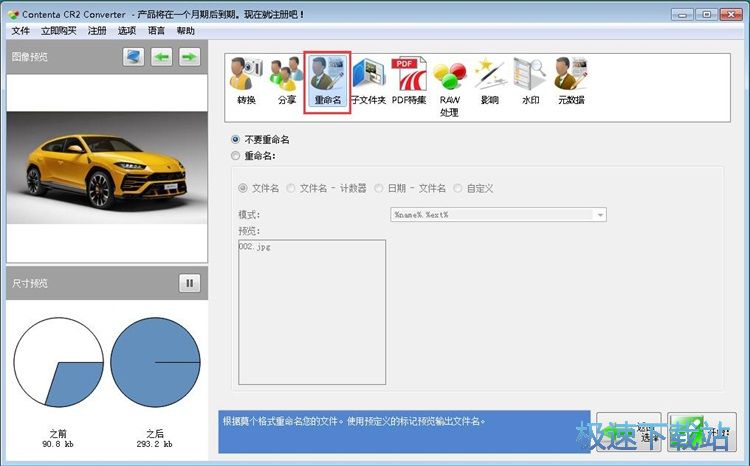Close the Contenta CR2 Converter window
Image resolution: width=750 pixels, height=466 pixels.
731,14
